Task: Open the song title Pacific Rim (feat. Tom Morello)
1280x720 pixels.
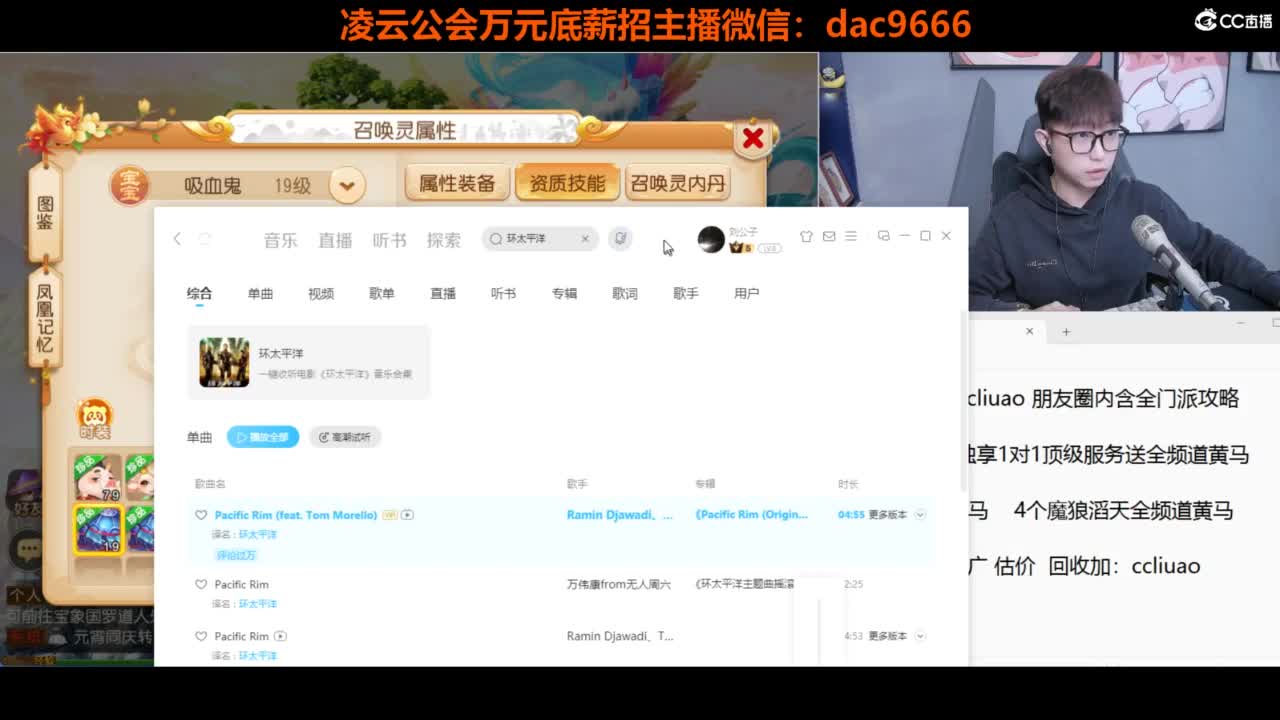Action: 296,515
